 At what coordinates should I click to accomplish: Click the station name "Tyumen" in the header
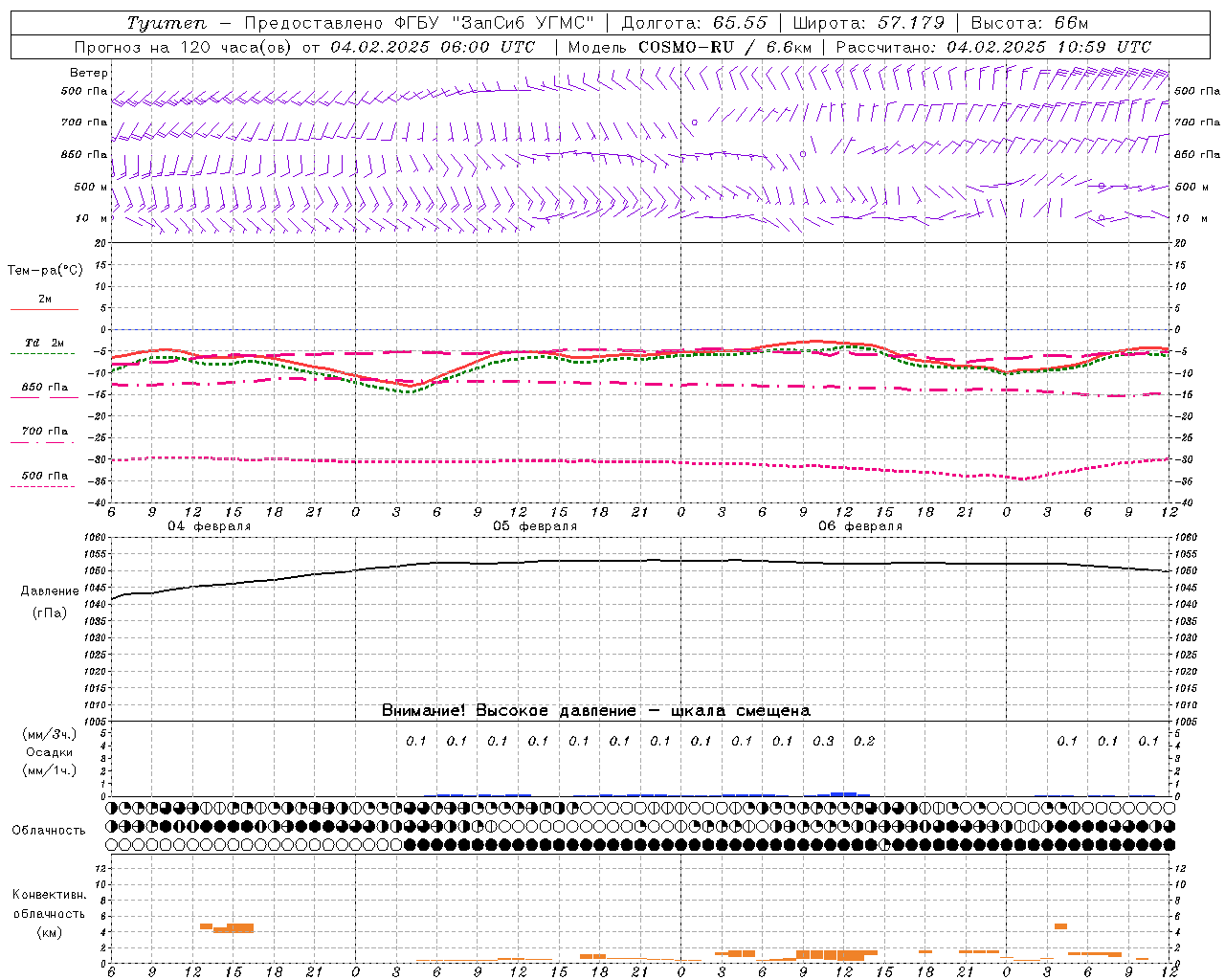pos(167,23)
